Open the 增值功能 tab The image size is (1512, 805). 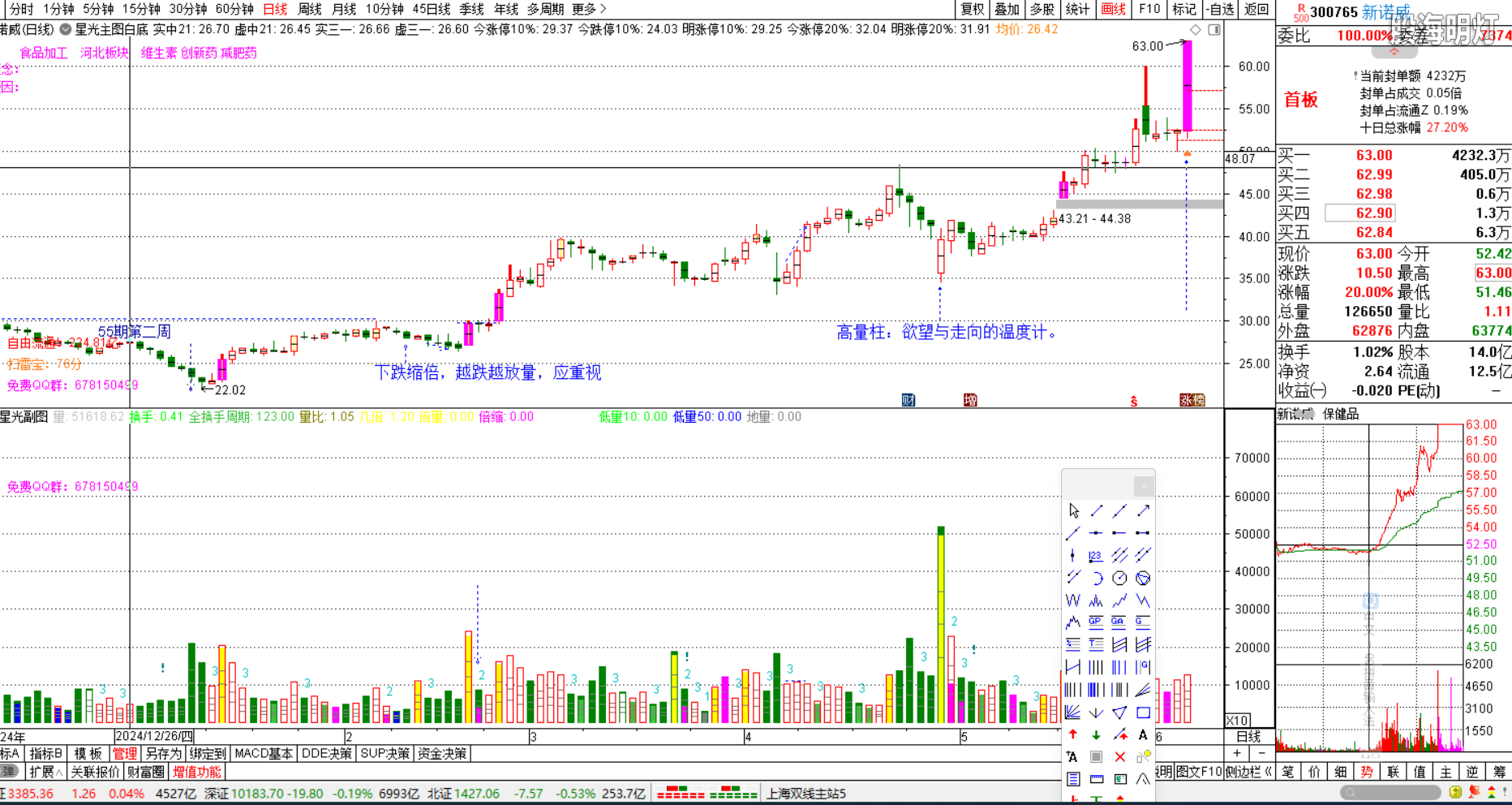197,772
